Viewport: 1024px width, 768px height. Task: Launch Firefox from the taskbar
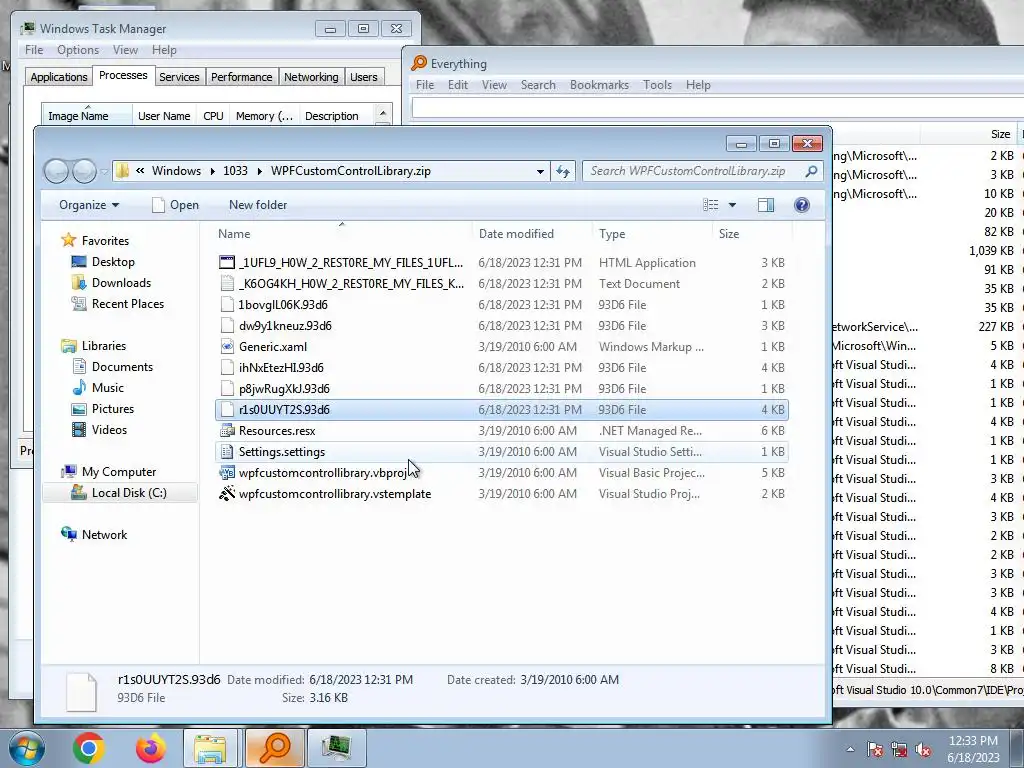[x=150, y=748]
